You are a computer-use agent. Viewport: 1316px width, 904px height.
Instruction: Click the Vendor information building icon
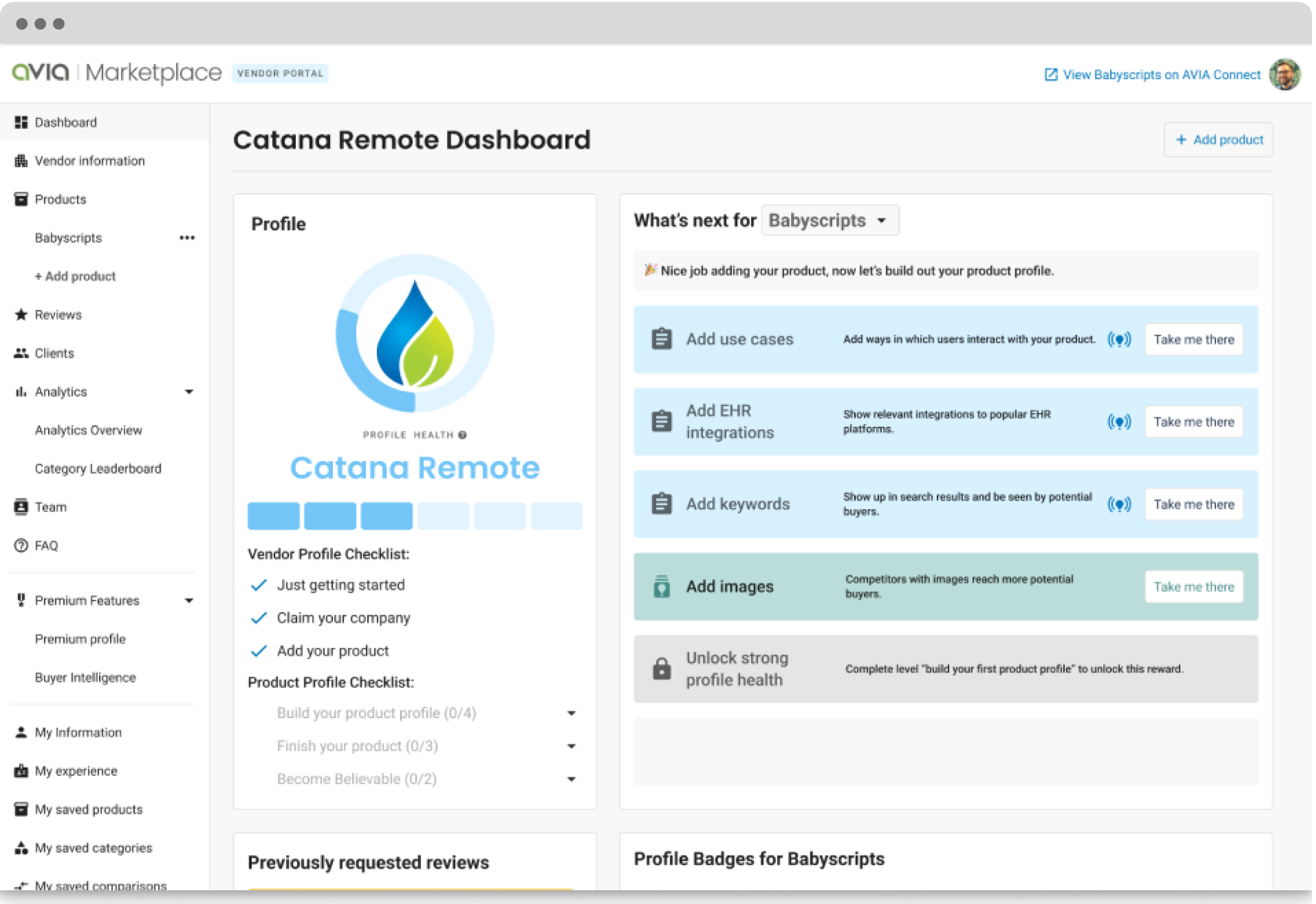coord(21,161)
